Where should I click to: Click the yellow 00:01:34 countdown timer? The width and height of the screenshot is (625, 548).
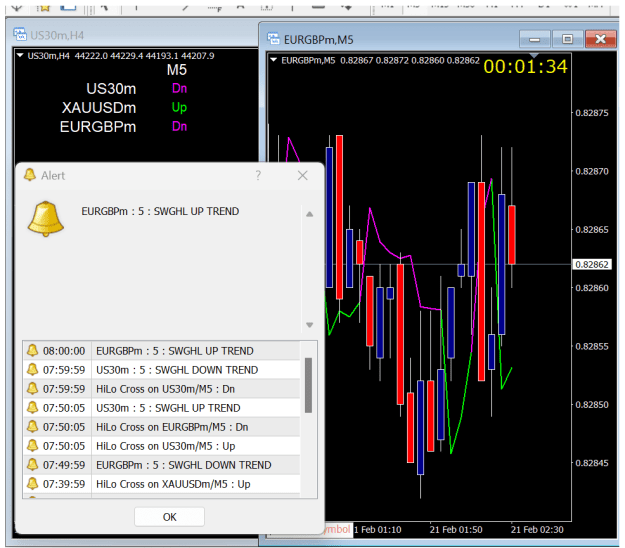[x=525, y=67]
